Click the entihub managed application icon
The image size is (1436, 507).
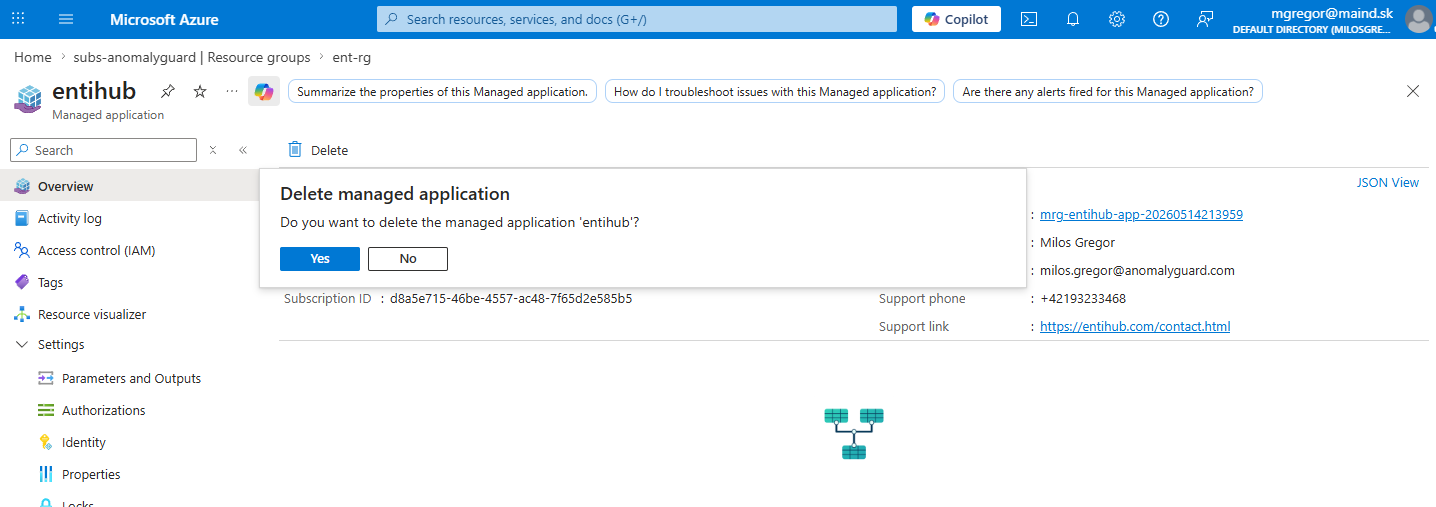click(28, 99)
